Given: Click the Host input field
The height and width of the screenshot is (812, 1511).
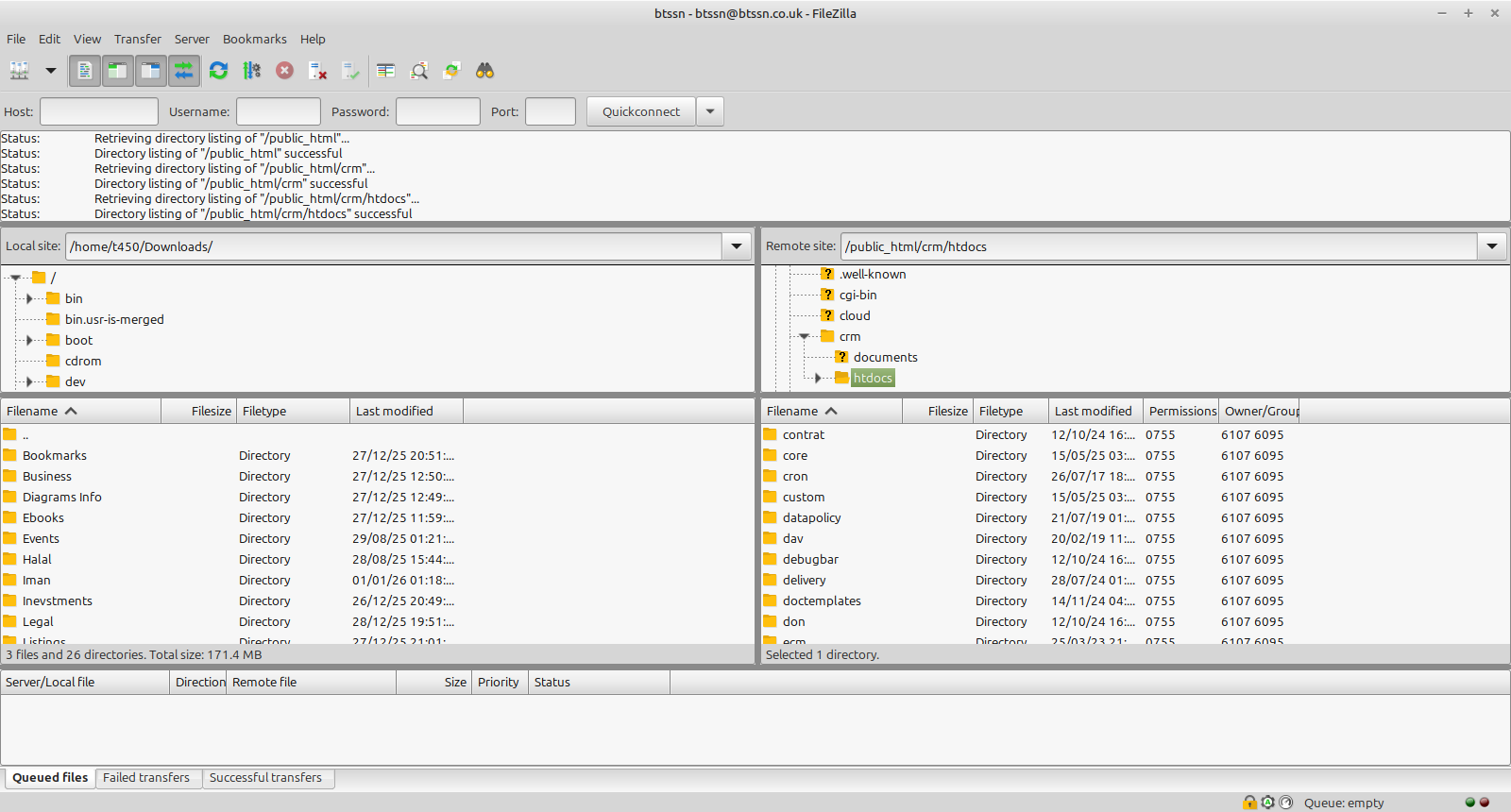Looking at the screenshot, I should (x=99, y=111).
